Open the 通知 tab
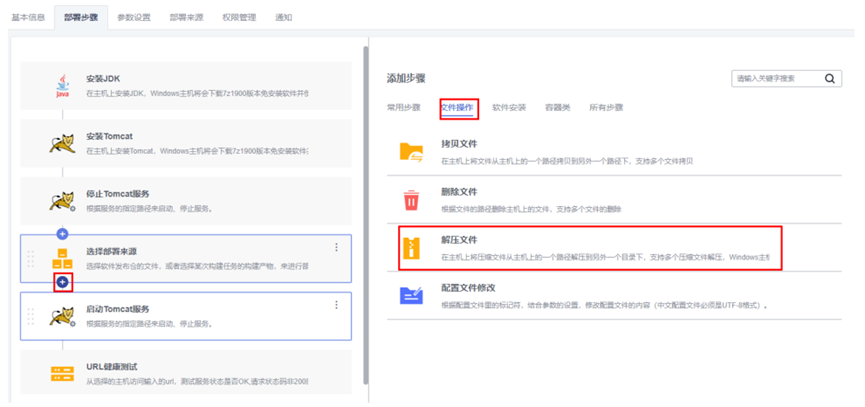Image resolution: width=865 pixels, height=407 pixels. (284, 18)
